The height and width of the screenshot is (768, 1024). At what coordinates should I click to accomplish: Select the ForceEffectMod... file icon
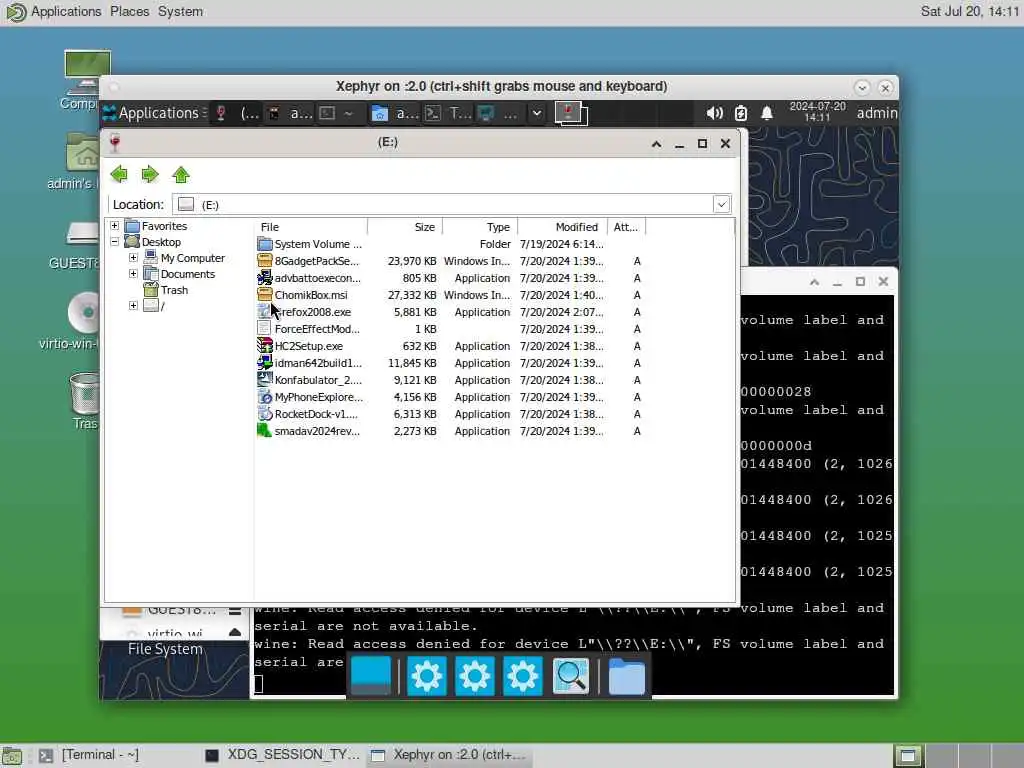pos(264,329)
